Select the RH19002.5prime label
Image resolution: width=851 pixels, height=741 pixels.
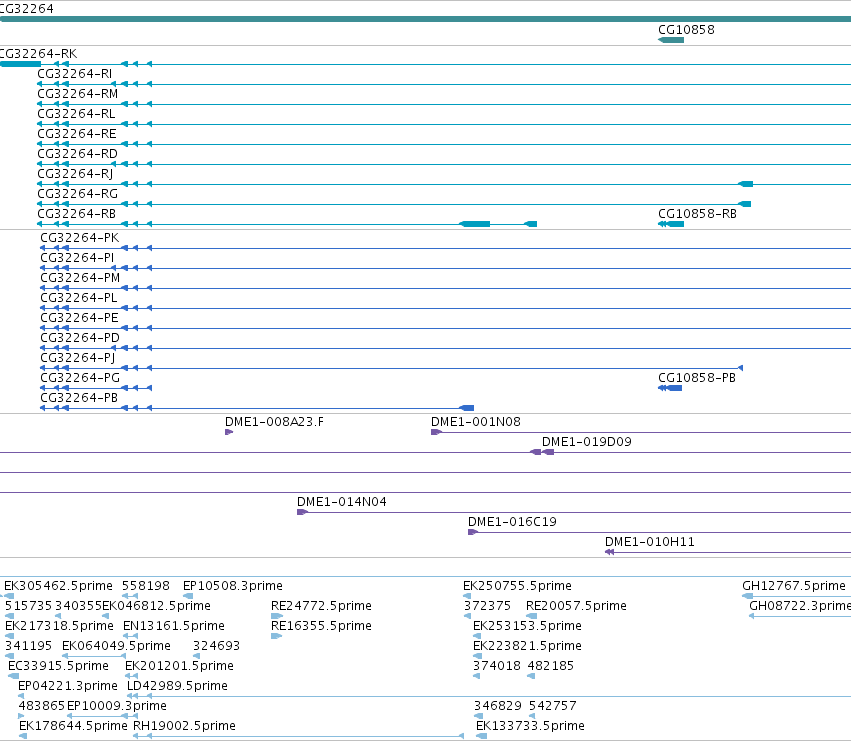184,726
